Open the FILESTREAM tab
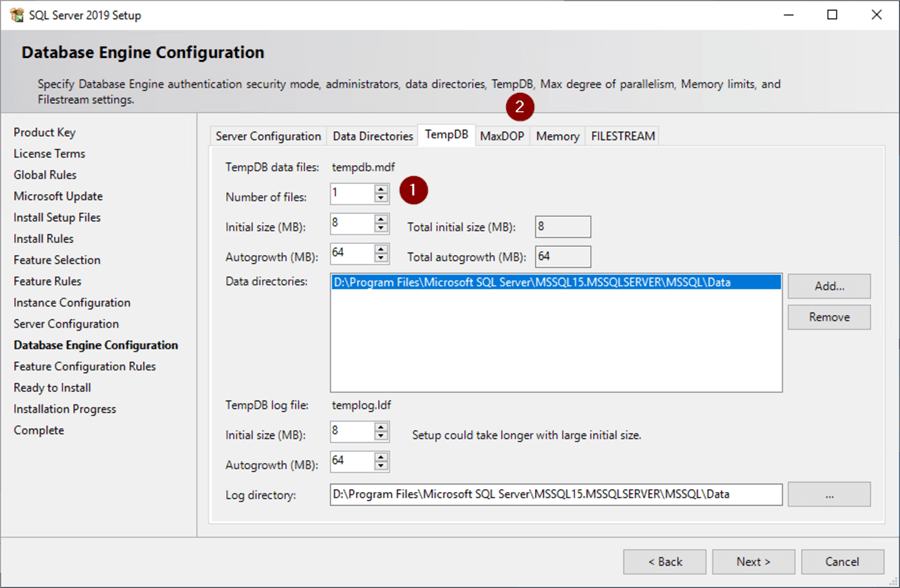The width and height of the screenshot is (900, 588). [623, 136]
